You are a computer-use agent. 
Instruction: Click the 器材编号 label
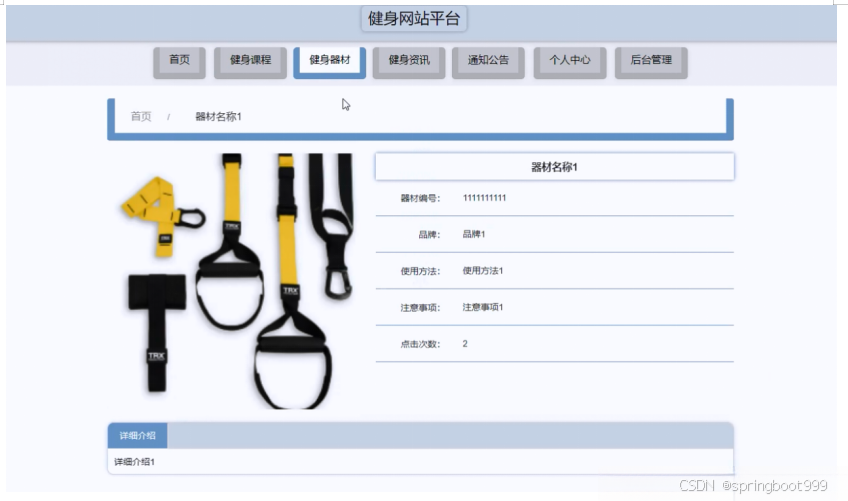pyautogui.click(x=420, y=198)
